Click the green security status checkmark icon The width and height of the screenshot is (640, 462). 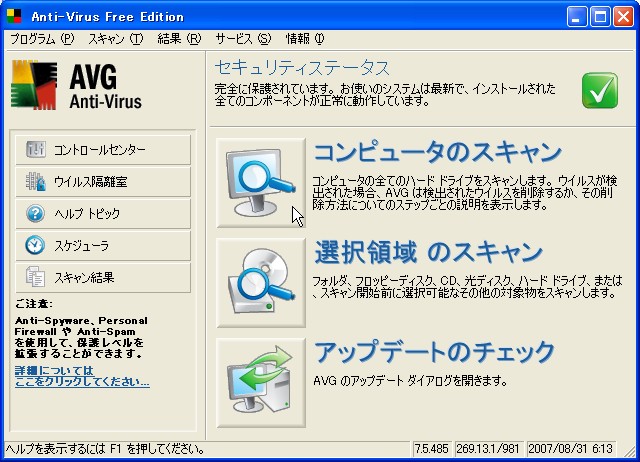coord(600,90)
